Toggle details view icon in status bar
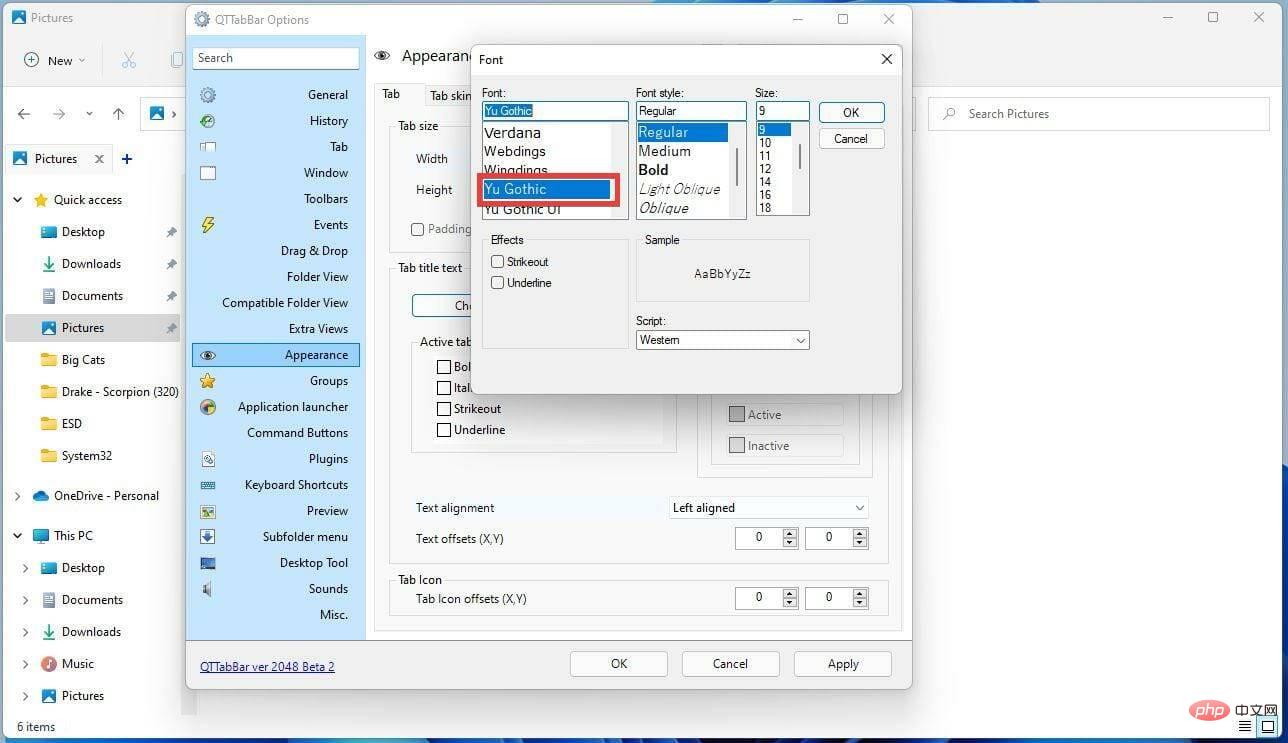This screenshot has width=1288, height=743. point(1245,726)
